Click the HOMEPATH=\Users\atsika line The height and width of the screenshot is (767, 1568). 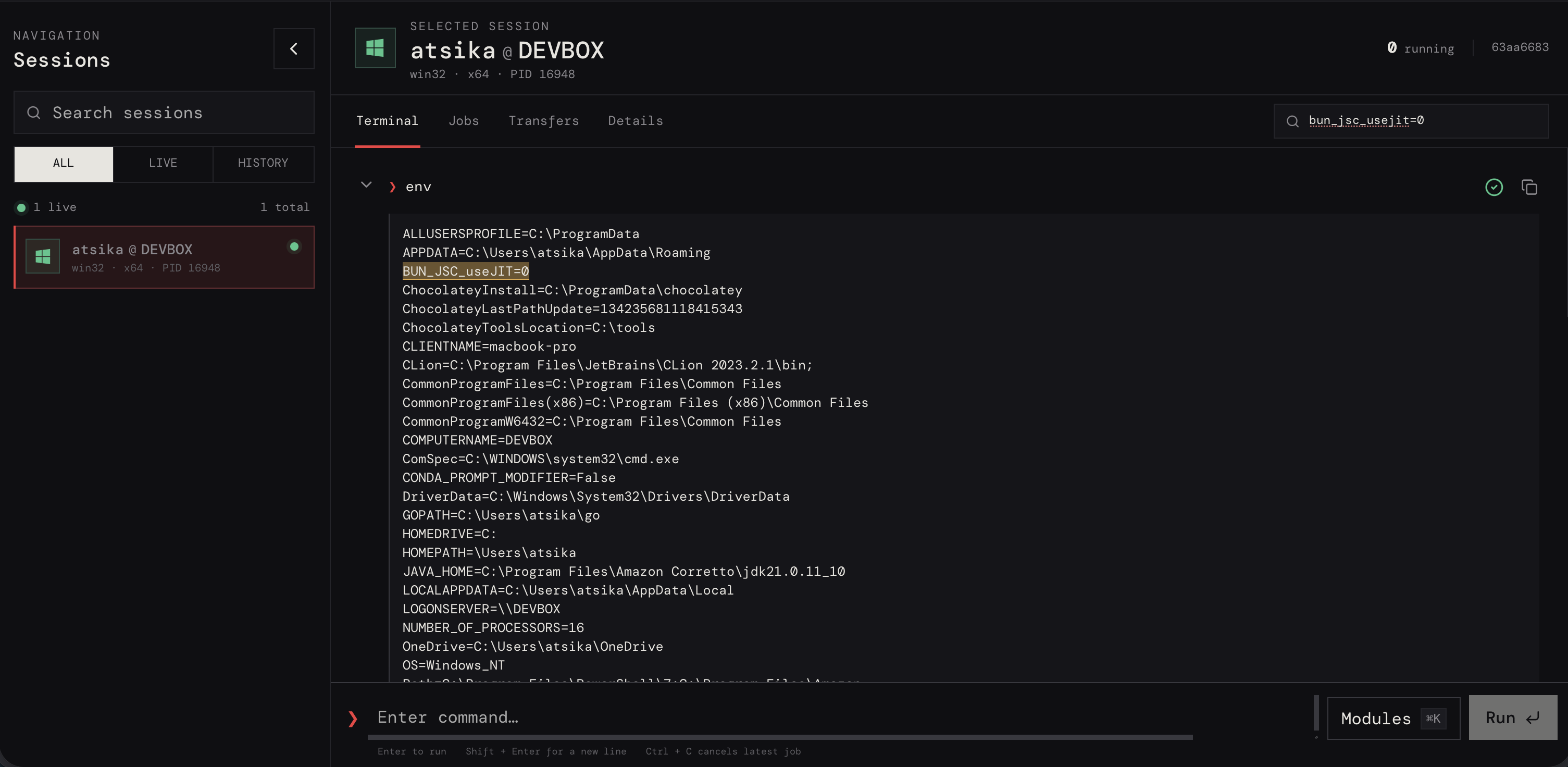[x=489, y=553]
